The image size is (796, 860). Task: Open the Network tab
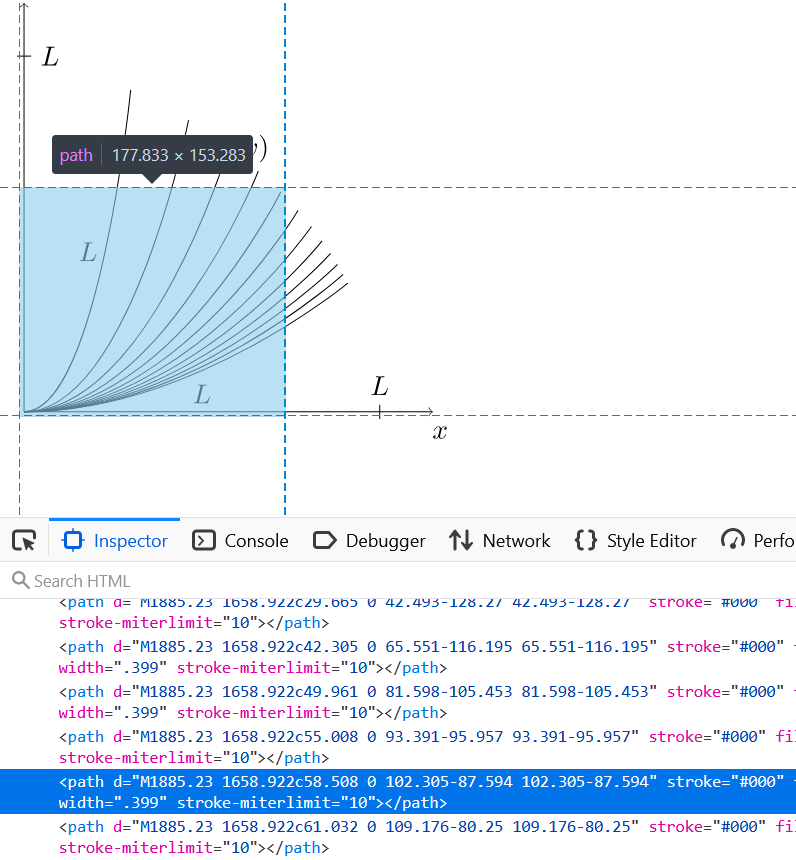(x=499, y=541)
